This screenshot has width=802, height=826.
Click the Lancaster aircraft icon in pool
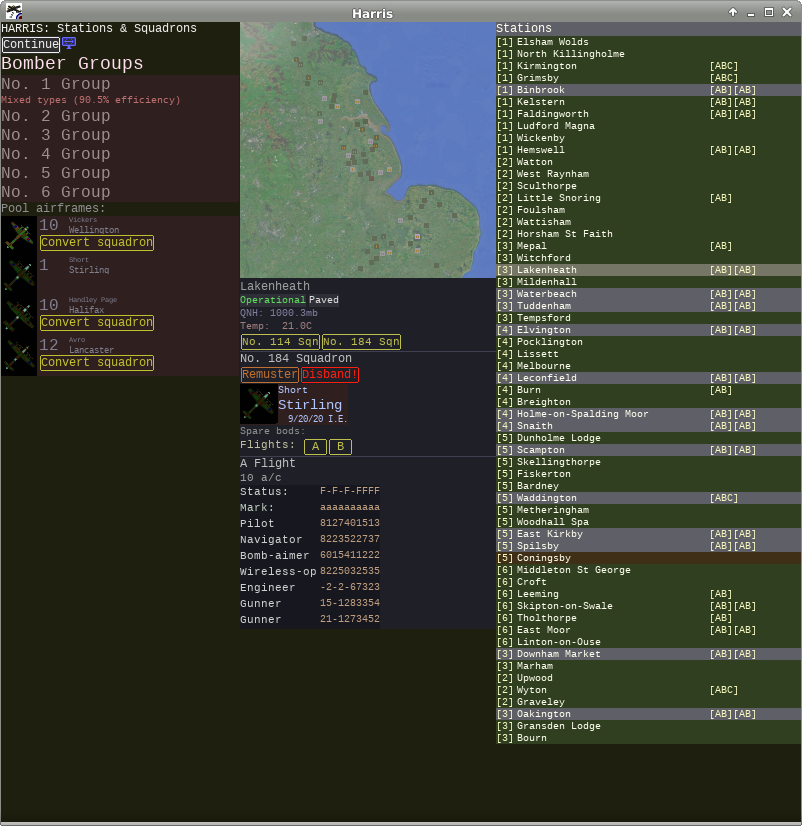point(19,355)
